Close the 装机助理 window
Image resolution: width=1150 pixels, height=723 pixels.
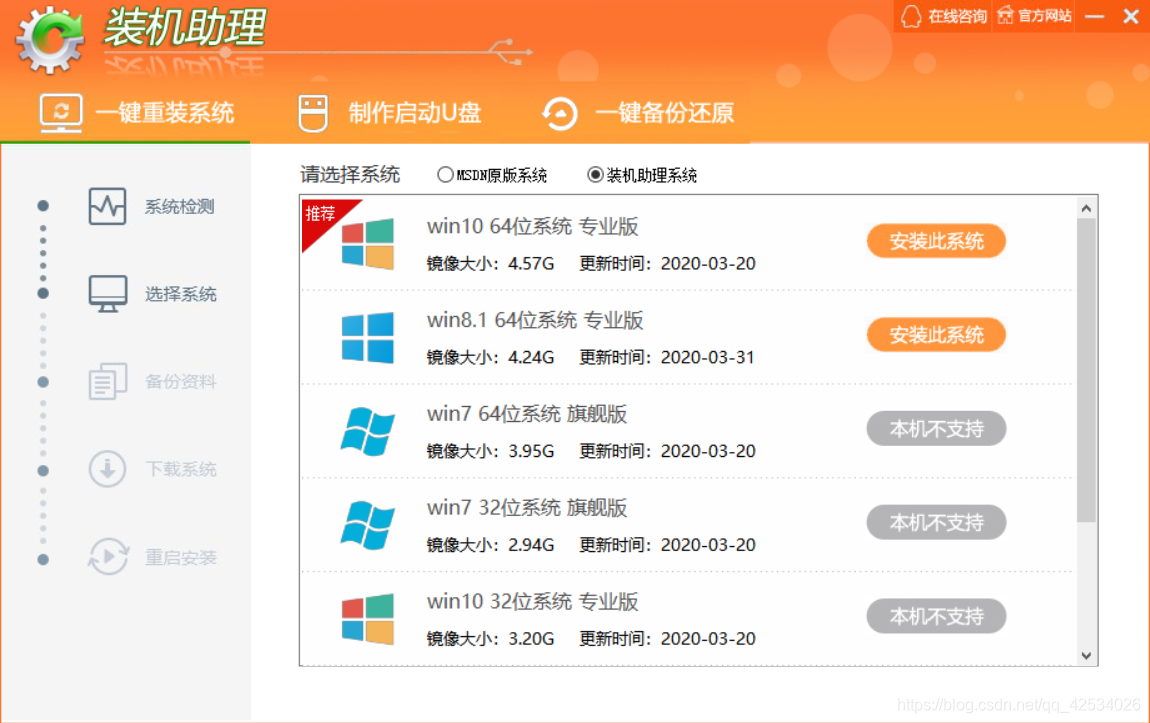pos(1130,16)
